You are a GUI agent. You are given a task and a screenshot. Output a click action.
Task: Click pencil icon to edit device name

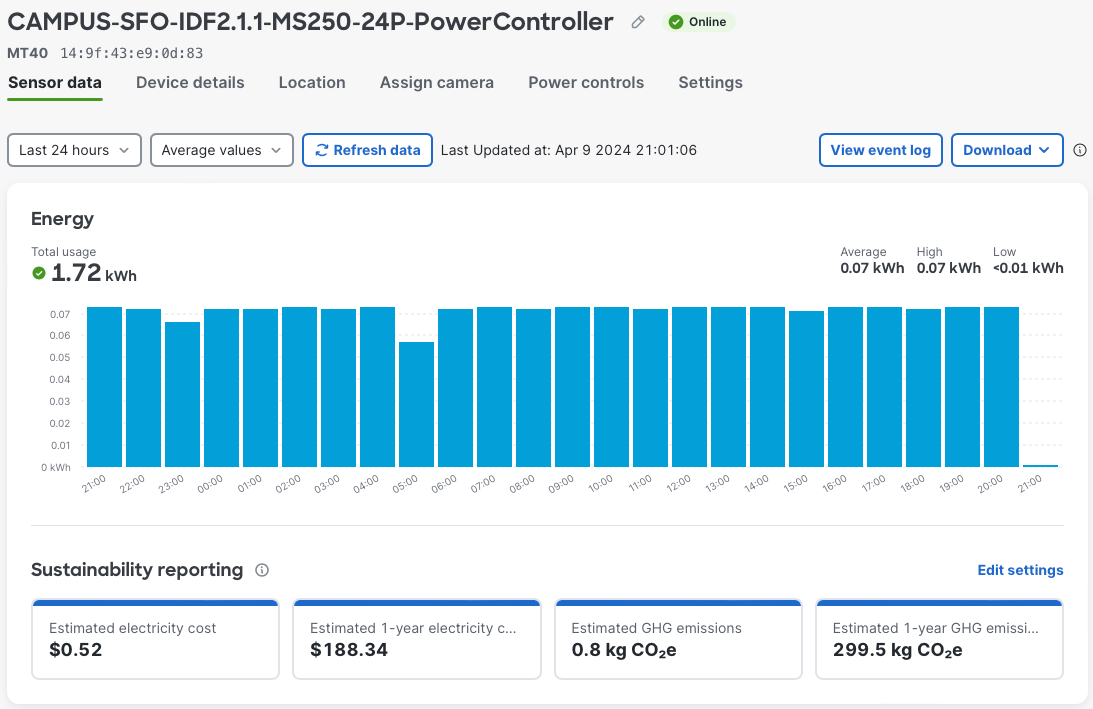[x=637, y=22]
